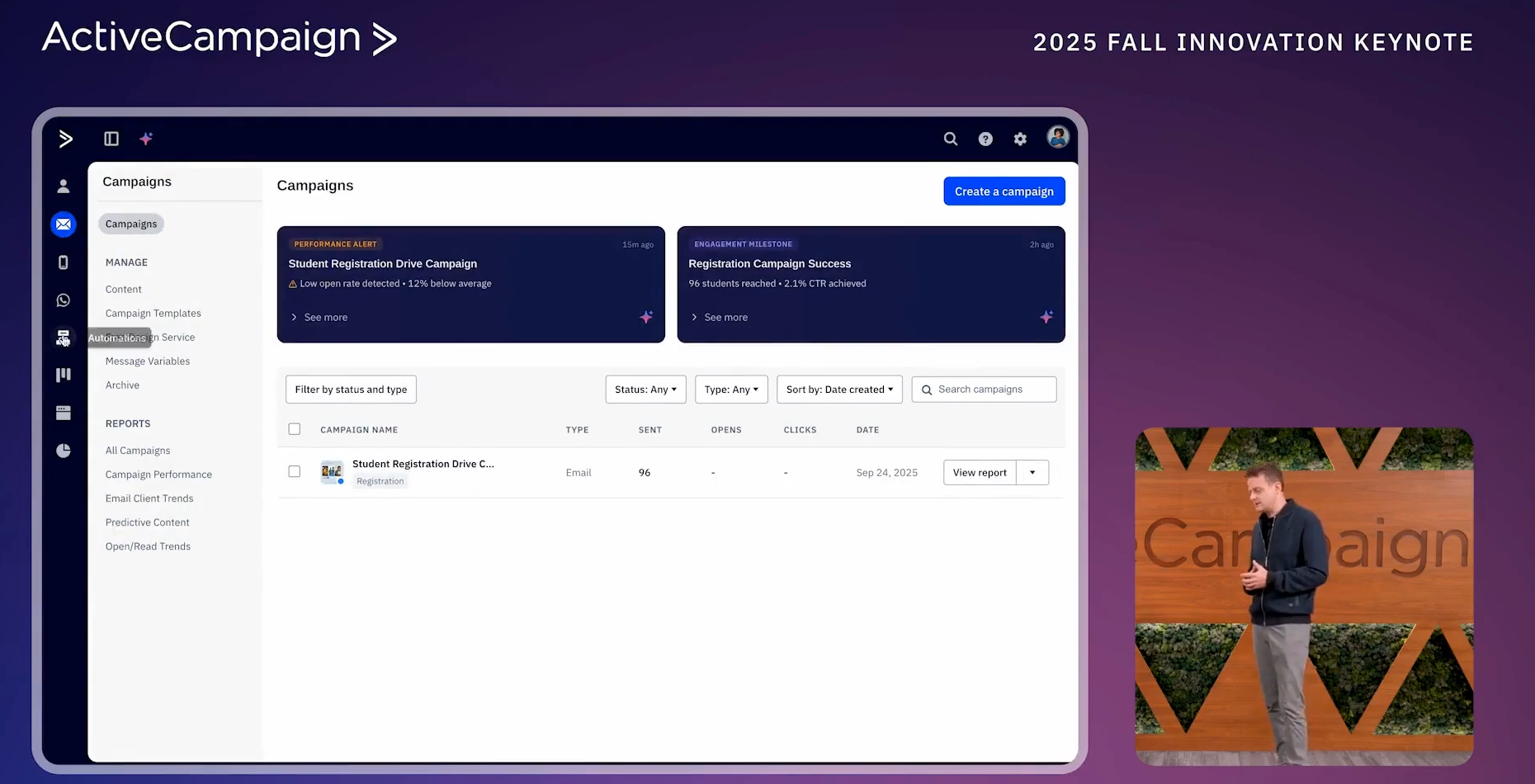Open Sort by: Date created dropdown
Screen dimensions: 1535x784
coord(839,390)
